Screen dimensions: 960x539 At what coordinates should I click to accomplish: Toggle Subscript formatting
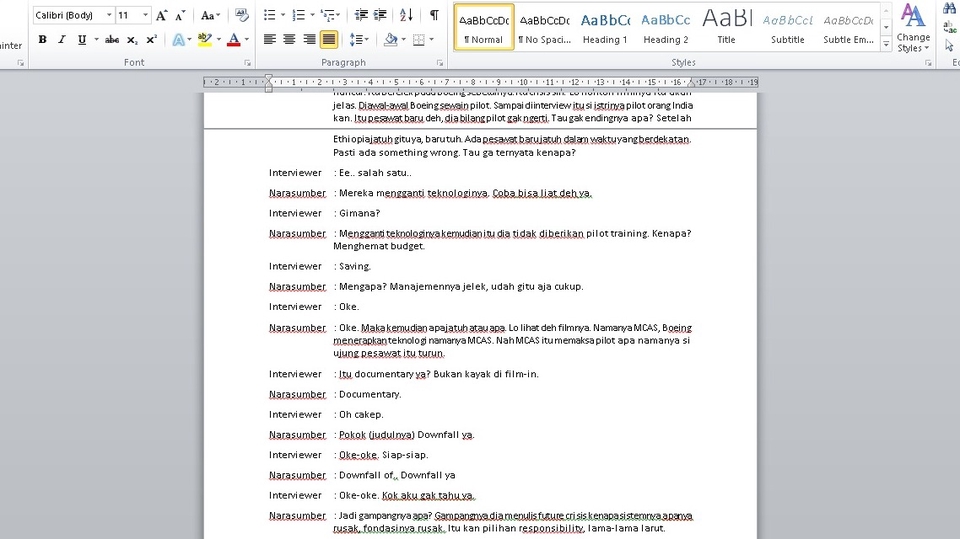click(132, 40)
